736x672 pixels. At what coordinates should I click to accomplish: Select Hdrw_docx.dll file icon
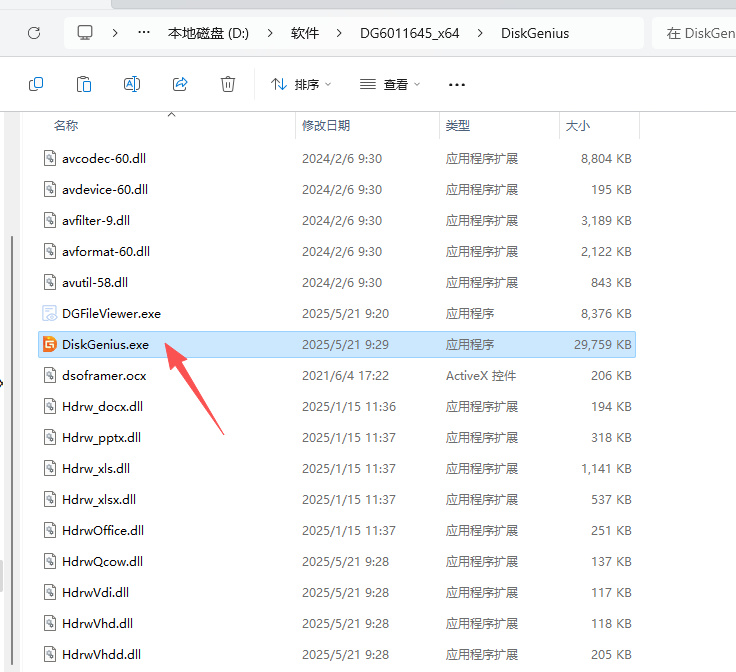click(x=50, y=406)
